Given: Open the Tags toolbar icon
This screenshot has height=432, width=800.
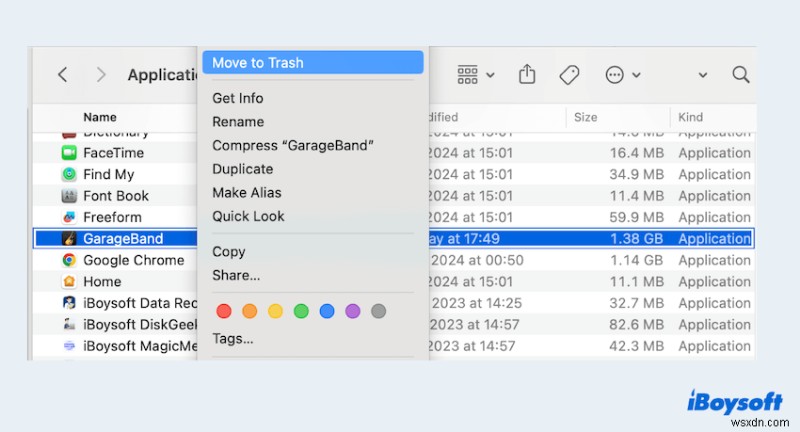Looking at the screenshot, I should [x=569, y=75].
